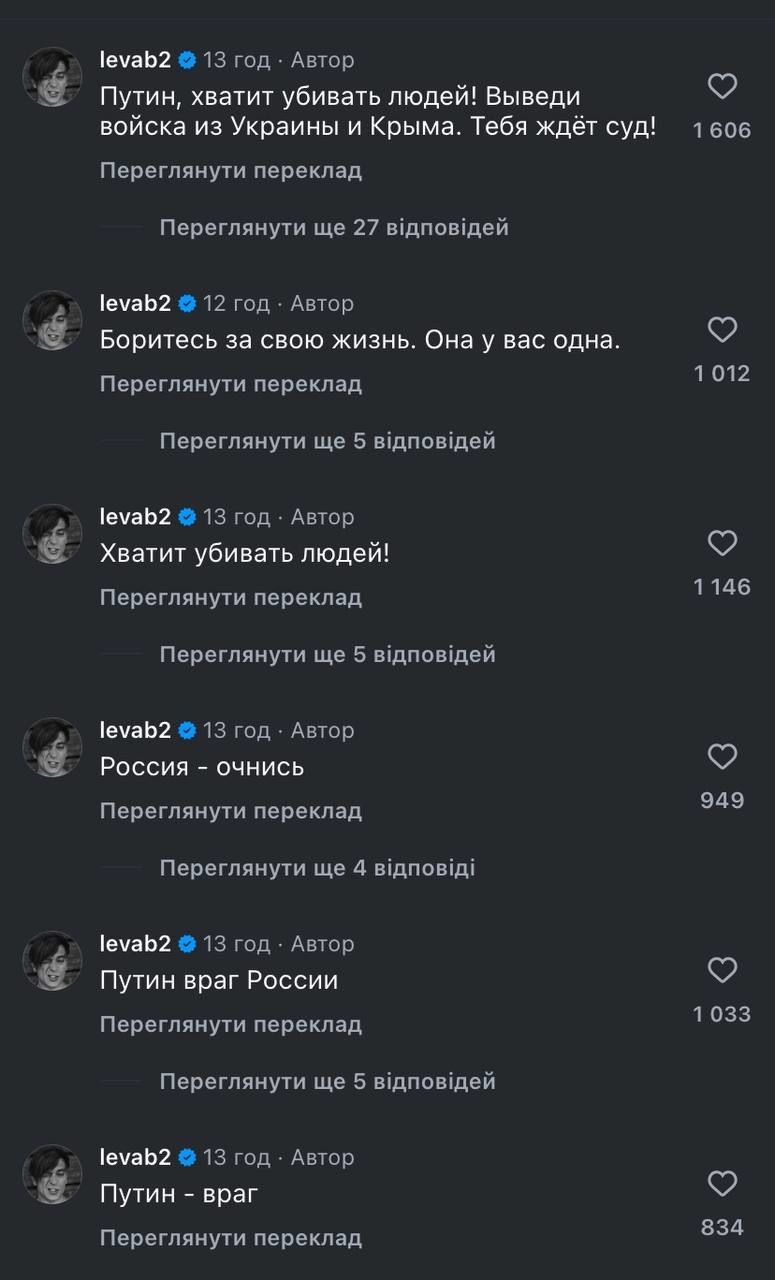Click verified badge on 'Хватит убивать людей!' comment
This screenshot has height=1280, width=775.
click(x=187, y=517)
